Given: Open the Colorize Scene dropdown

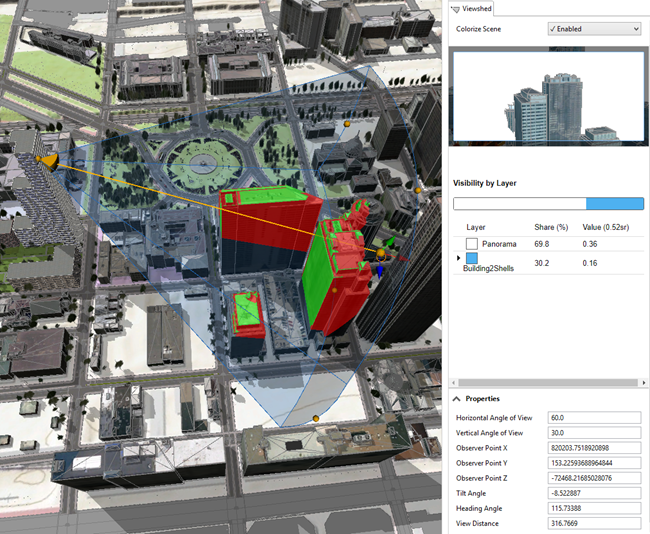Looking at the screenshot, I should (593, 29).
